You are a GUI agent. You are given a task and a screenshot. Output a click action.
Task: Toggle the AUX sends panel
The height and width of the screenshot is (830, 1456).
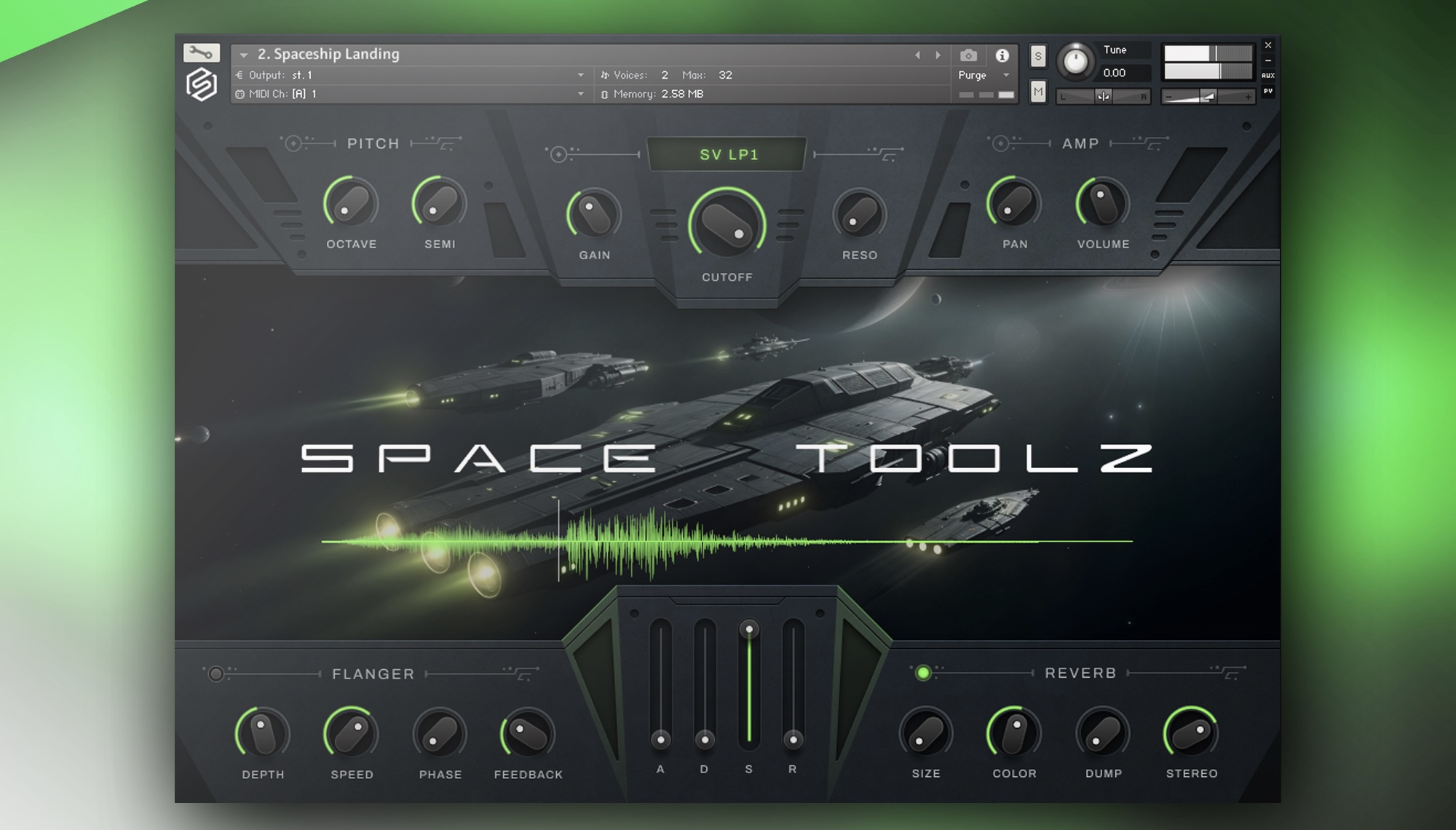[x=1268, y=76]
